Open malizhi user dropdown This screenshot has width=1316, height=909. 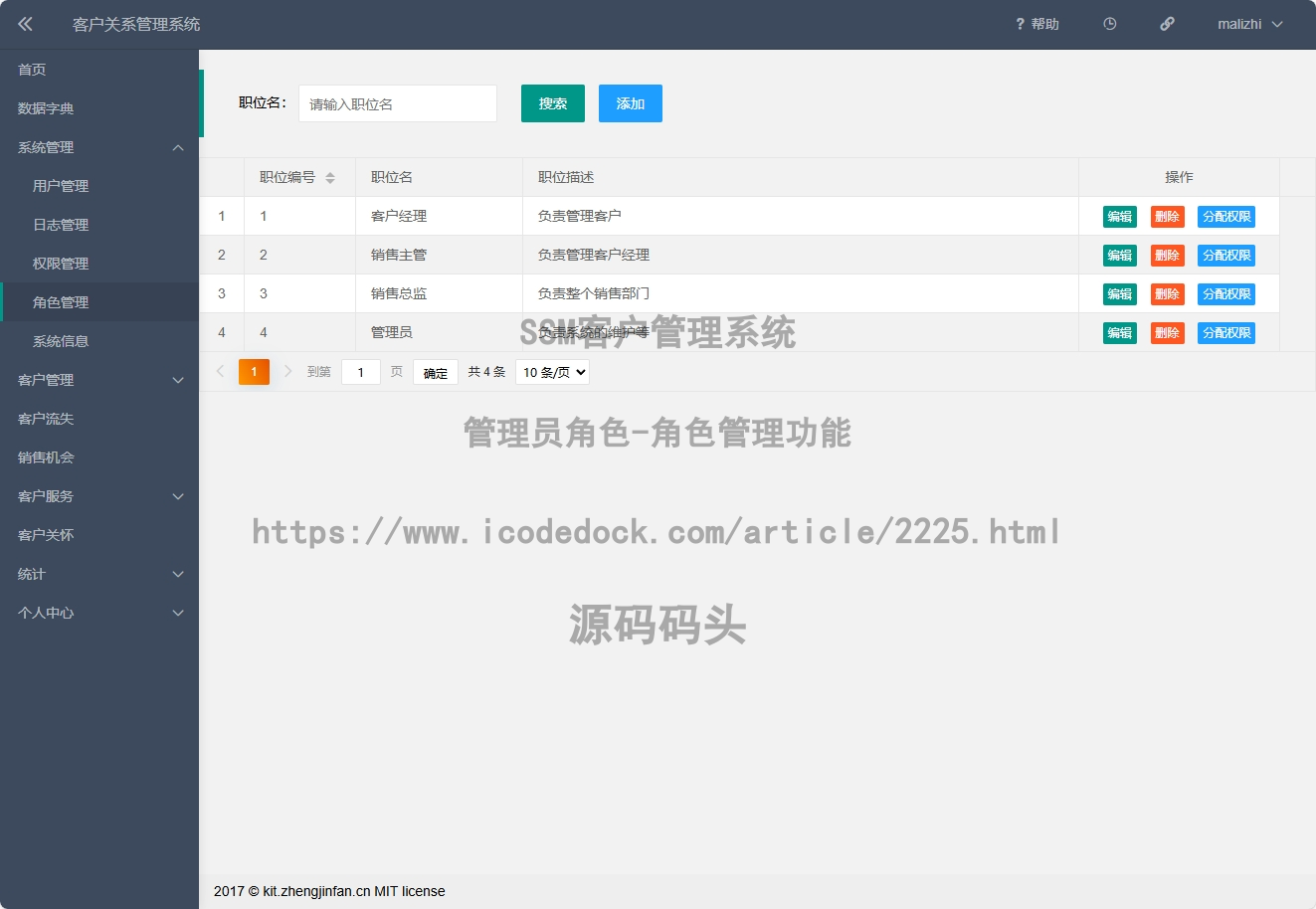point(1250,24)
